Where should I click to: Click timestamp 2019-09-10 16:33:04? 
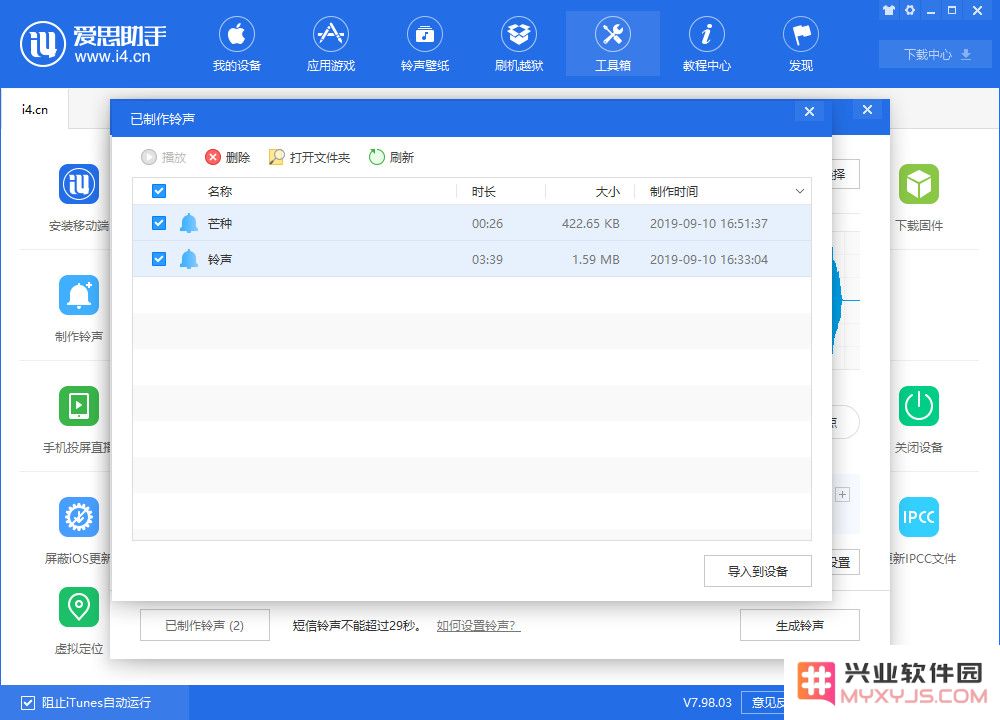pos(709,260)
